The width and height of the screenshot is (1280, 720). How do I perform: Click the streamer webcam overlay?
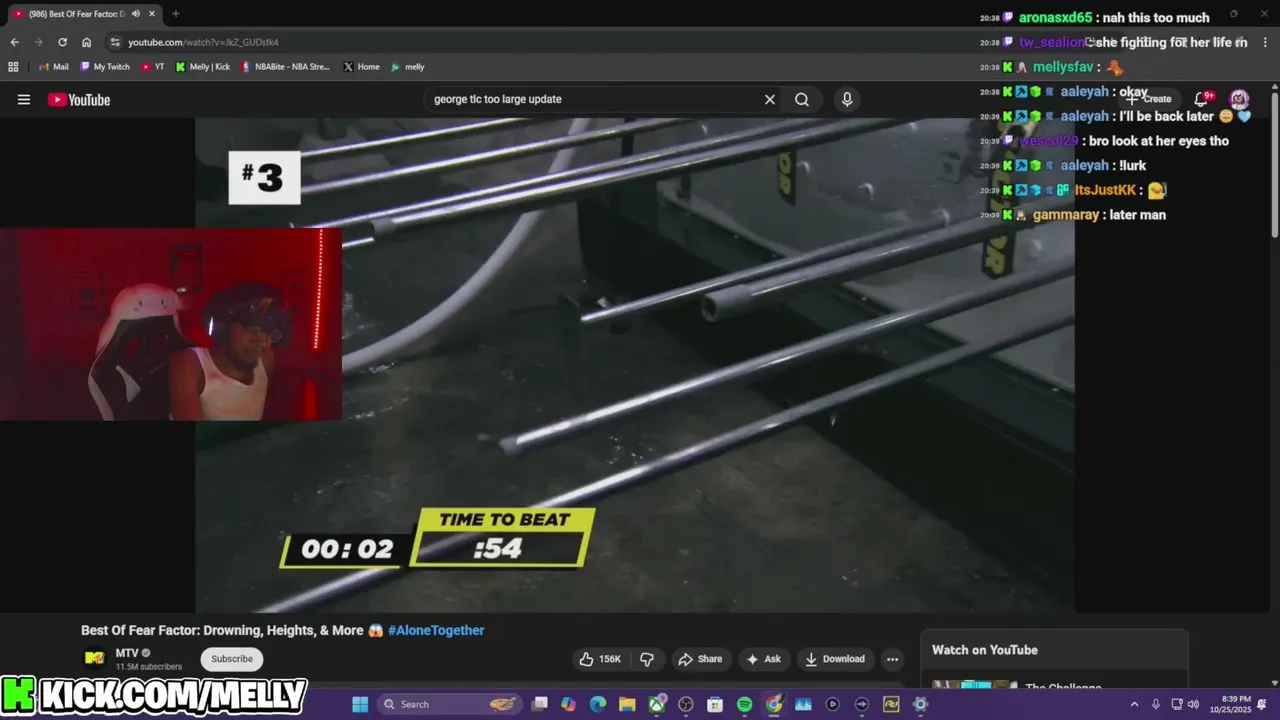(171, 324)
